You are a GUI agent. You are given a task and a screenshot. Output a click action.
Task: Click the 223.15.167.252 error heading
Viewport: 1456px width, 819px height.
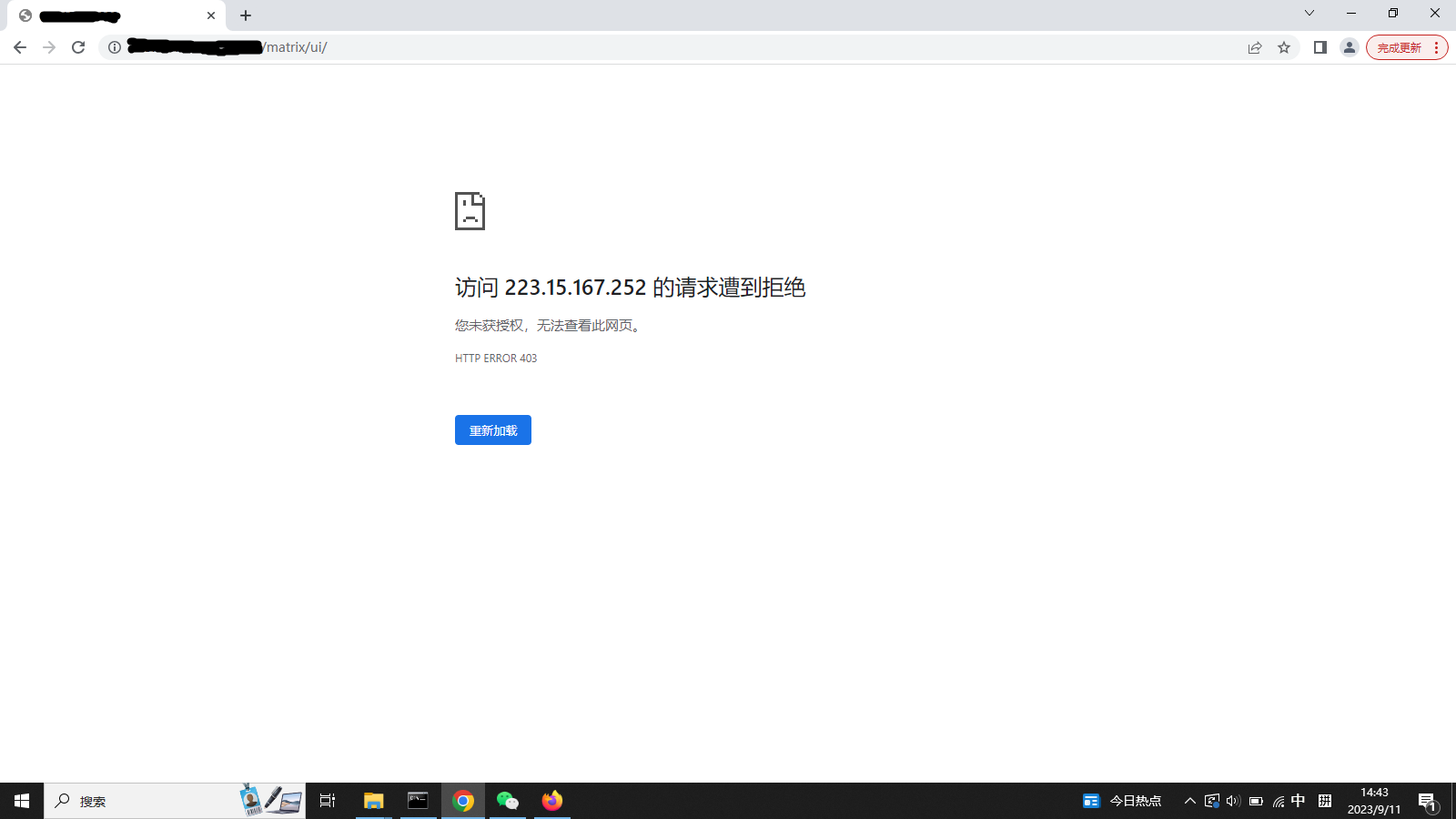point(631,288)
